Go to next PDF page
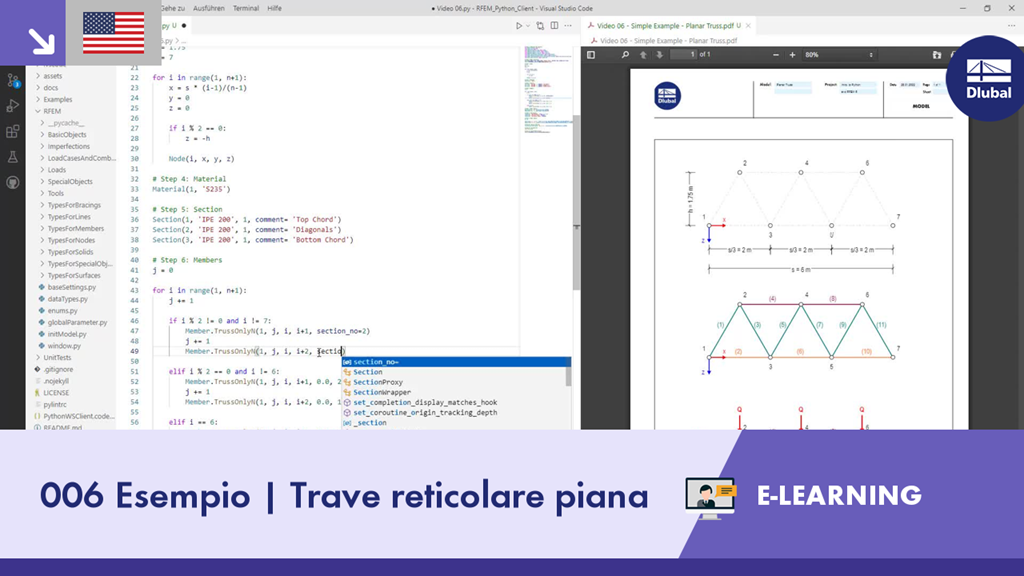The image size is (1024, 576). coord(660,55)
